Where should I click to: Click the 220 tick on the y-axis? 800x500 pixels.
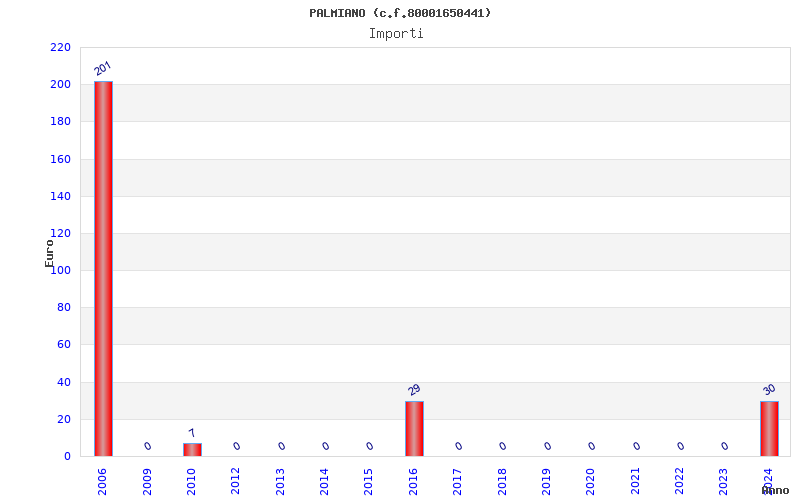[60, 47]
